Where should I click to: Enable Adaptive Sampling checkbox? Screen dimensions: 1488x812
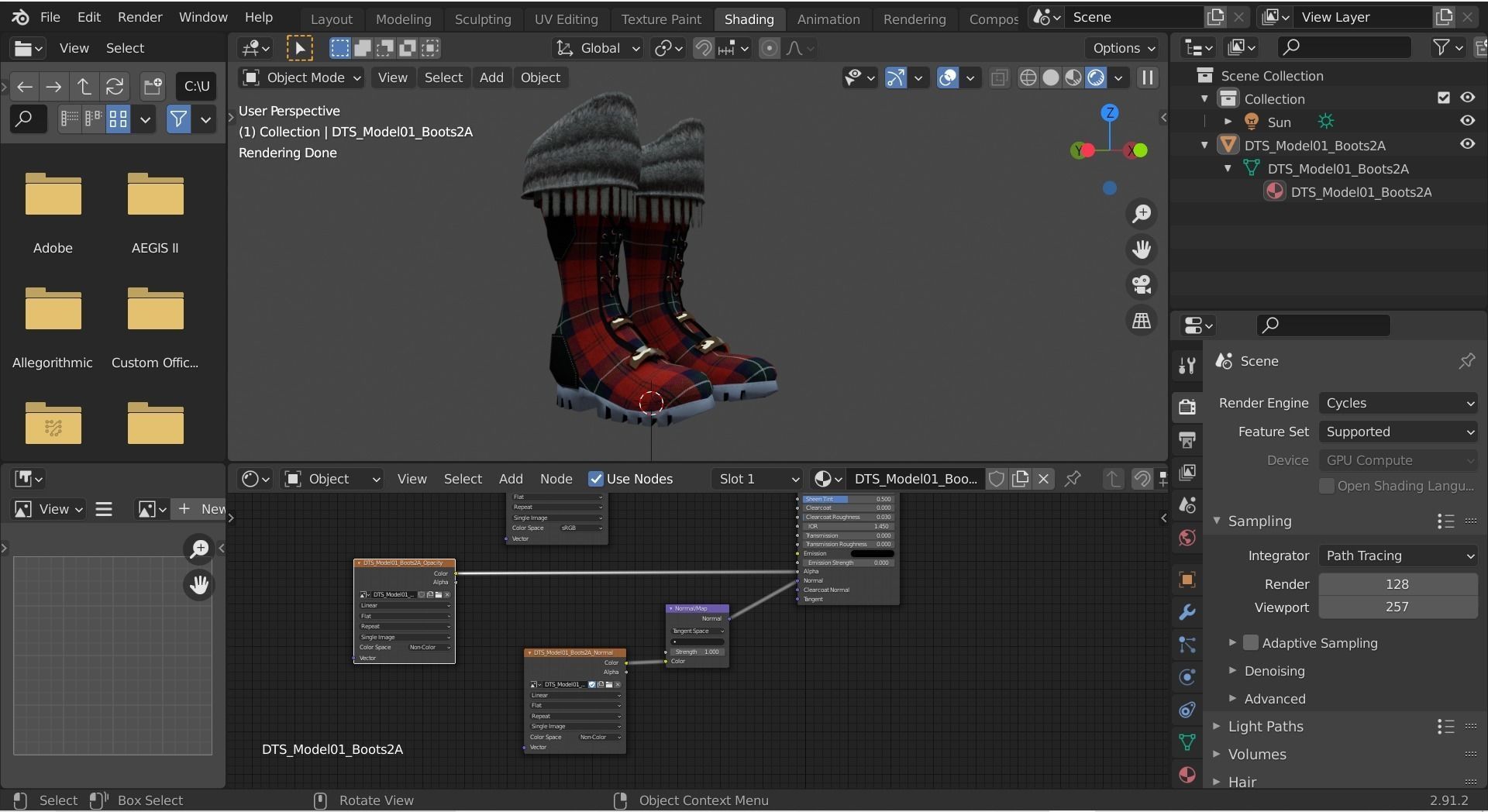[1251, 642]
